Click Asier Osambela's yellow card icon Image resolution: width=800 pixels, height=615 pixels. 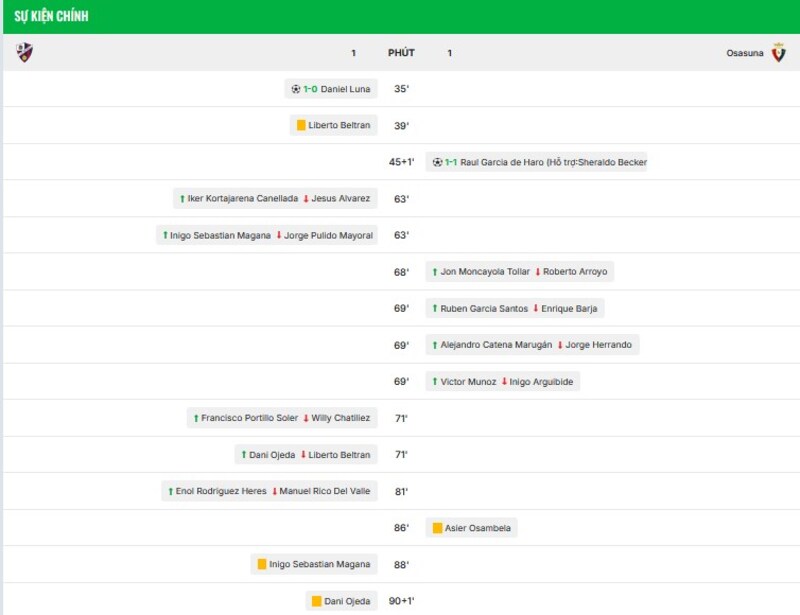click(x=437, y=528)
